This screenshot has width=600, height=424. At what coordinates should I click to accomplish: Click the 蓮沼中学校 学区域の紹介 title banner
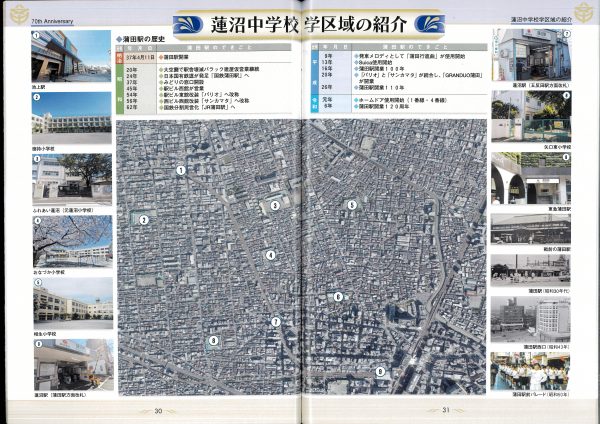(x=301, y=24)
